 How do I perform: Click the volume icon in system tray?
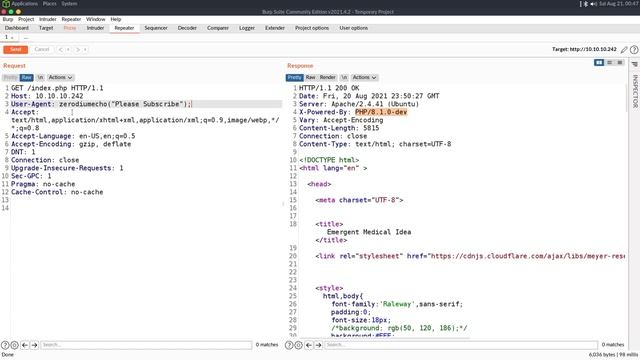pyautogui.click(x=593, y=4)
